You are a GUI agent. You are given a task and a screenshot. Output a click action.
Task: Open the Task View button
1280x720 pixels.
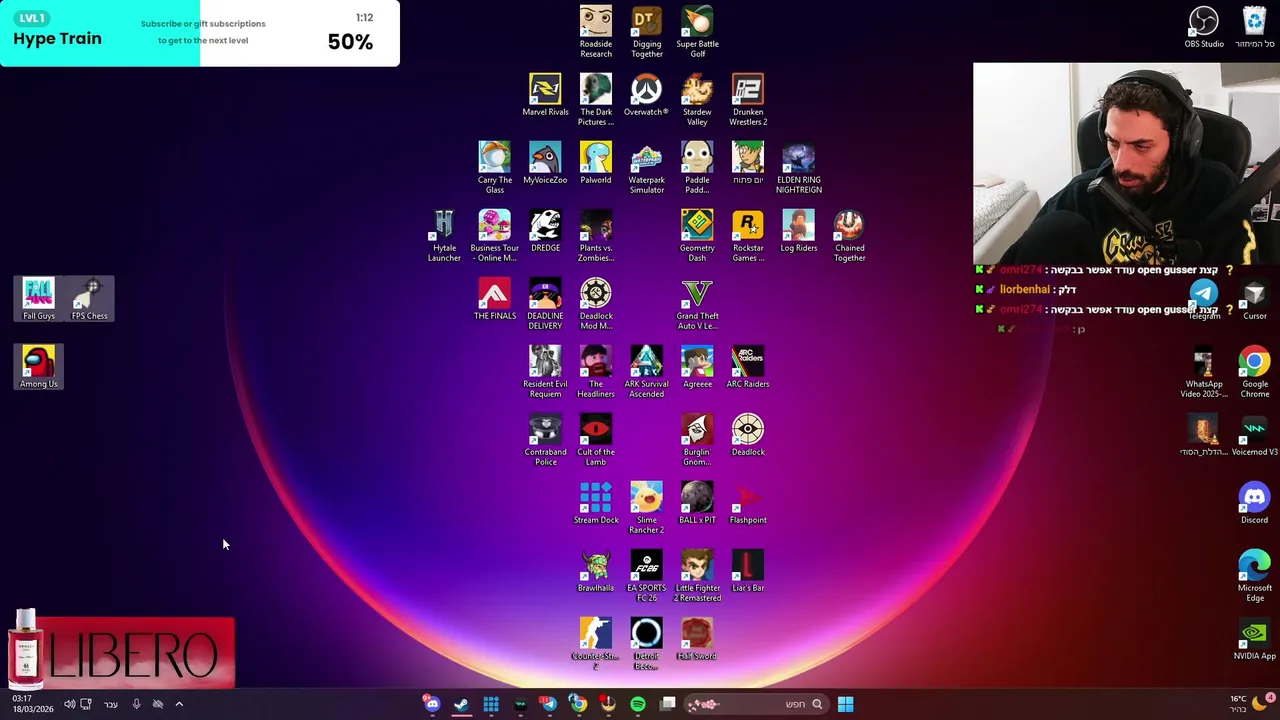click(x=668, y=704)
